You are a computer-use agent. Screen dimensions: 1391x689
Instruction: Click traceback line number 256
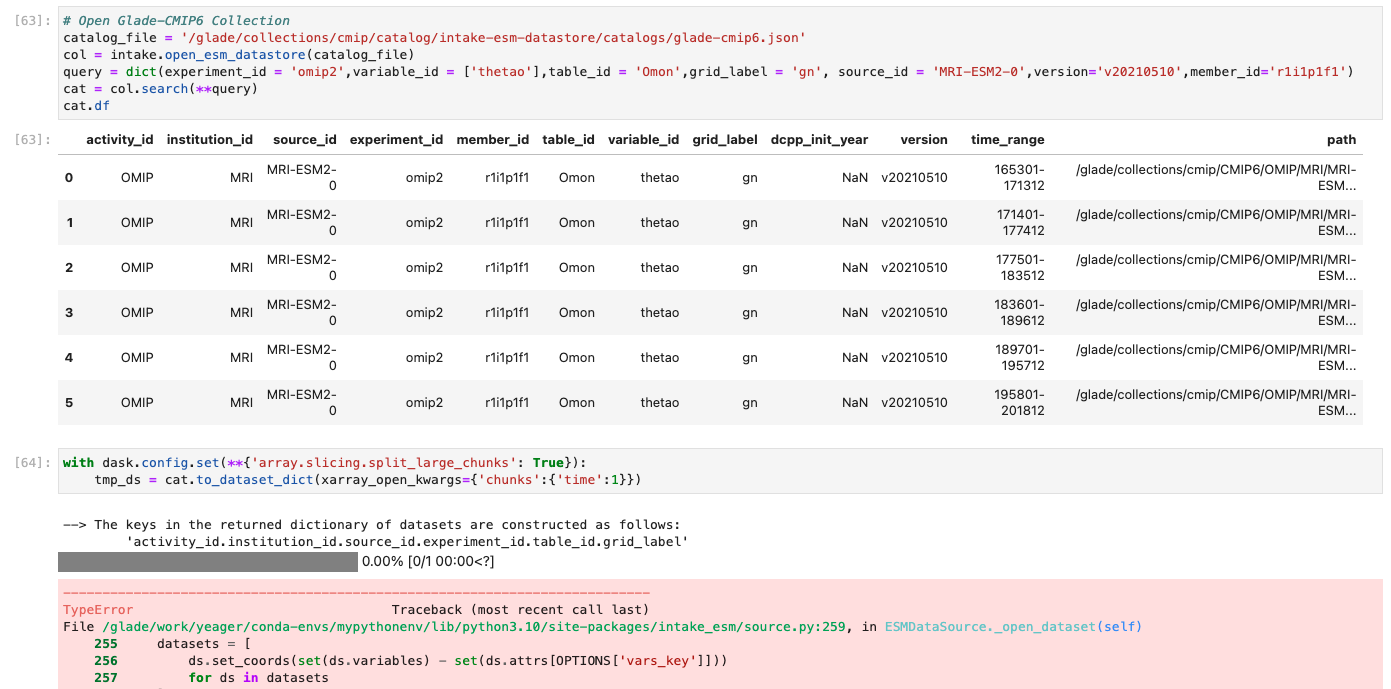pos(106,661)
